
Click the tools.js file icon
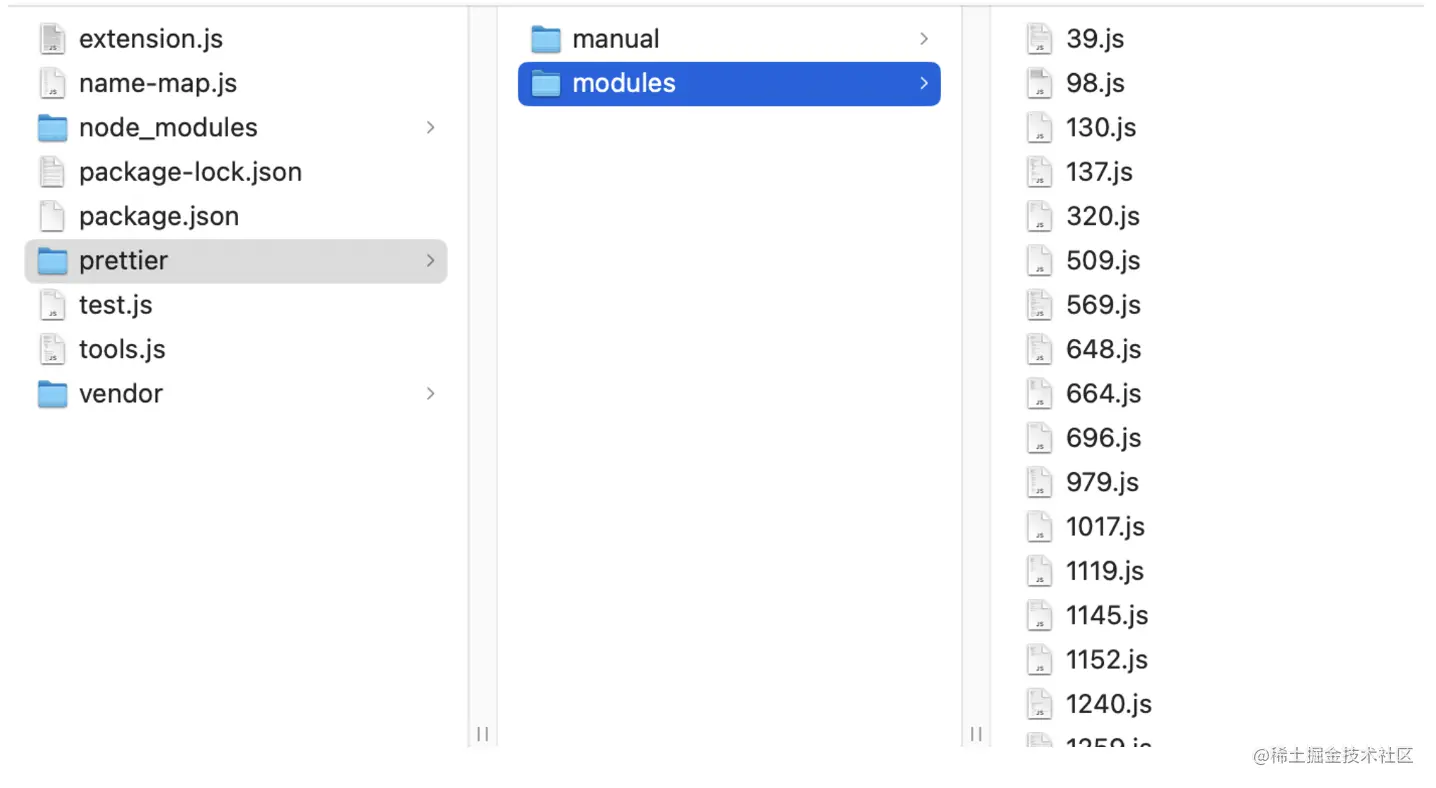point(52,349)
